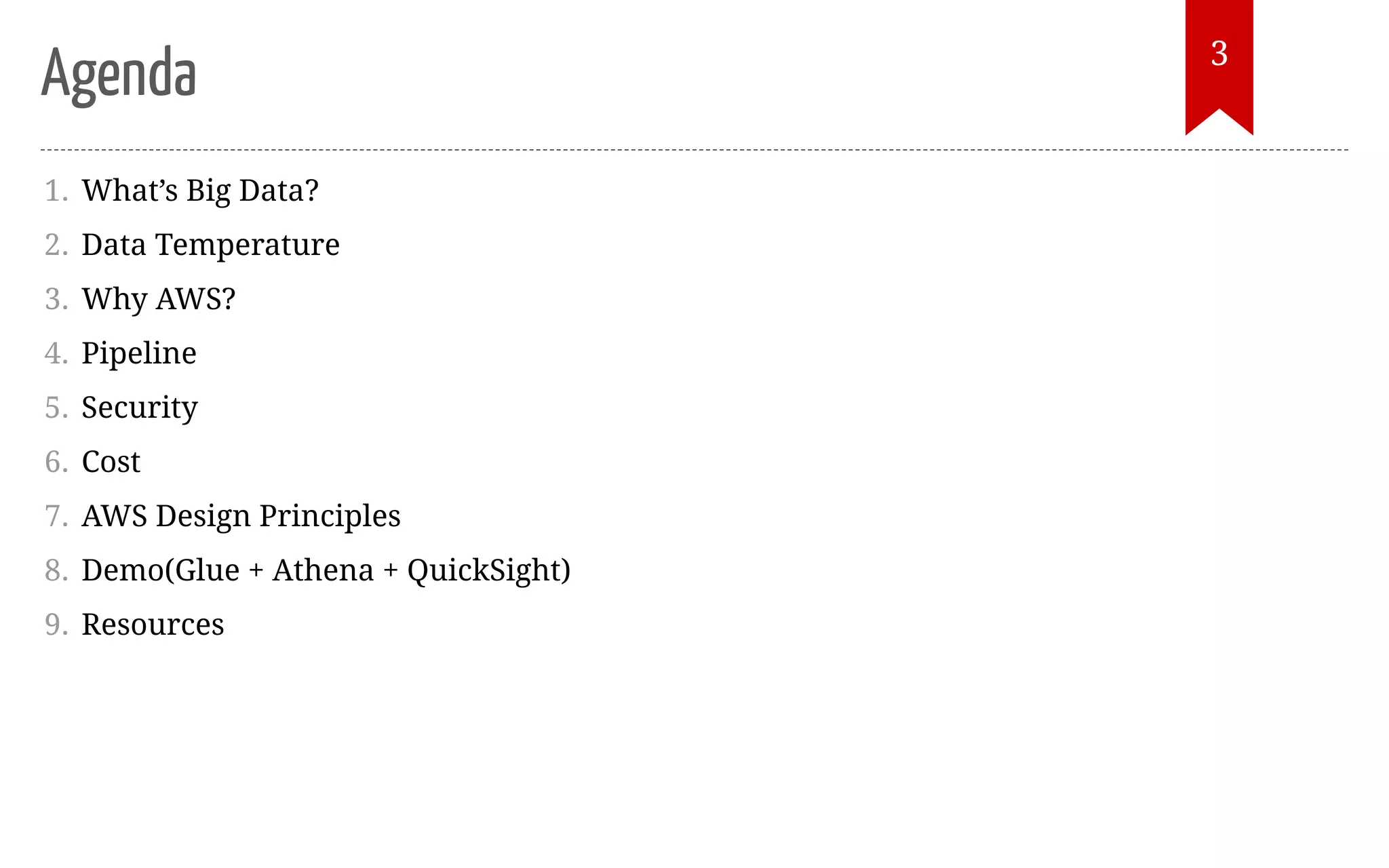
Task: Click the word Athena in item 8
Action: point(323,570)
